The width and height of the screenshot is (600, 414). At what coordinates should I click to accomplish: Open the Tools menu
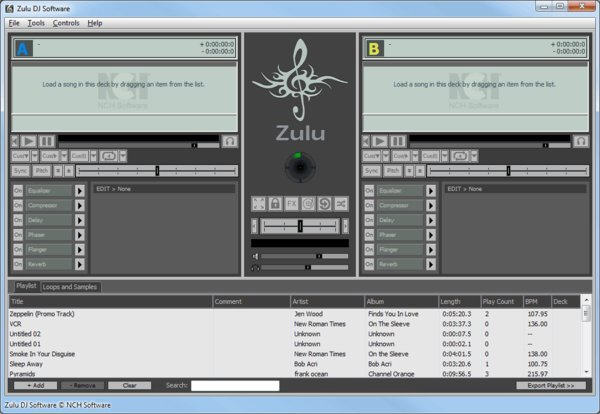[36, 23]
